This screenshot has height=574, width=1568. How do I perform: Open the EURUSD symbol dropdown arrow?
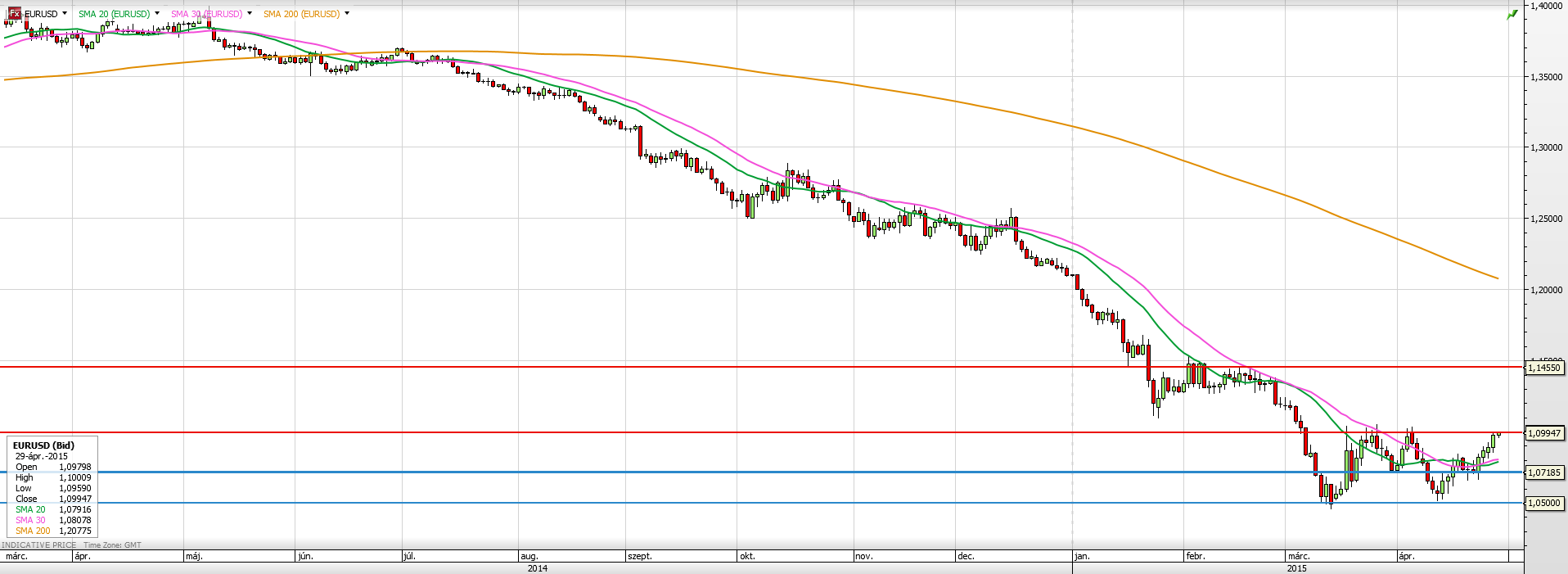(x=65, y=14)
